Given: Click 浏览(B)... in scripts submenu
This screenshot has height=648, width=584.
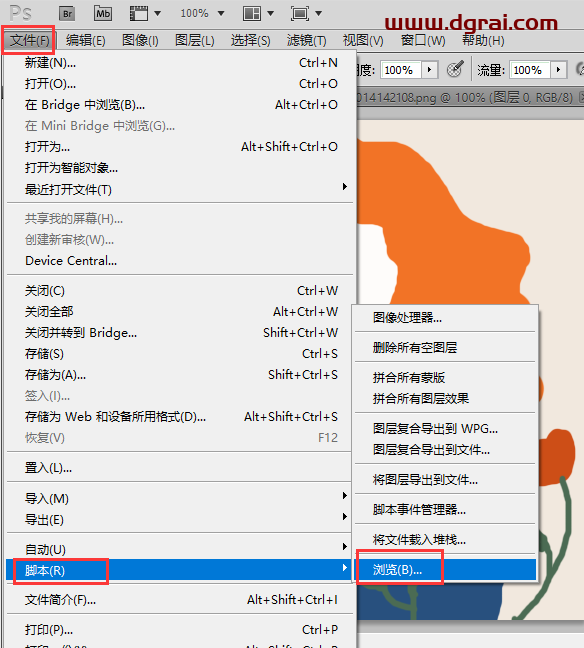Looking at the screenshot, I should (x=445, y=570).
